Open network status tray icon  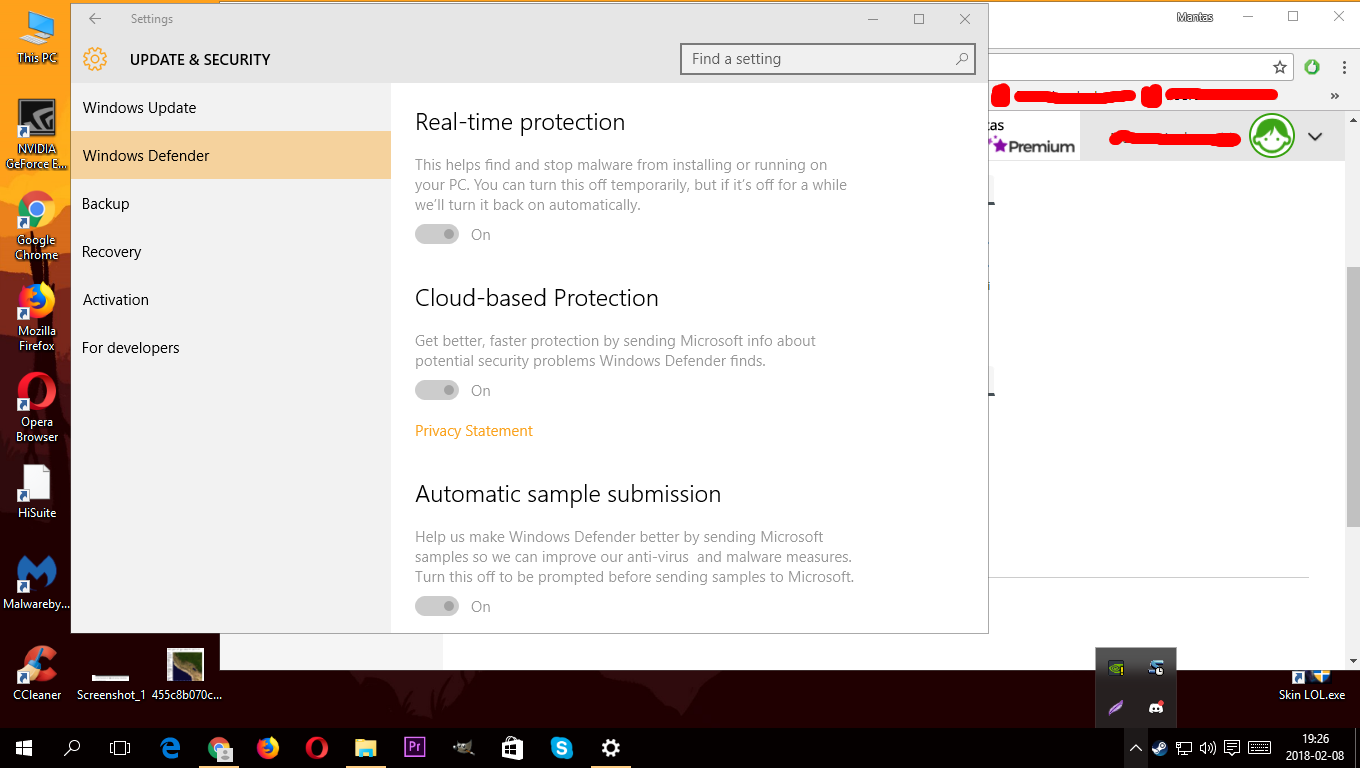pos(1184,748)
